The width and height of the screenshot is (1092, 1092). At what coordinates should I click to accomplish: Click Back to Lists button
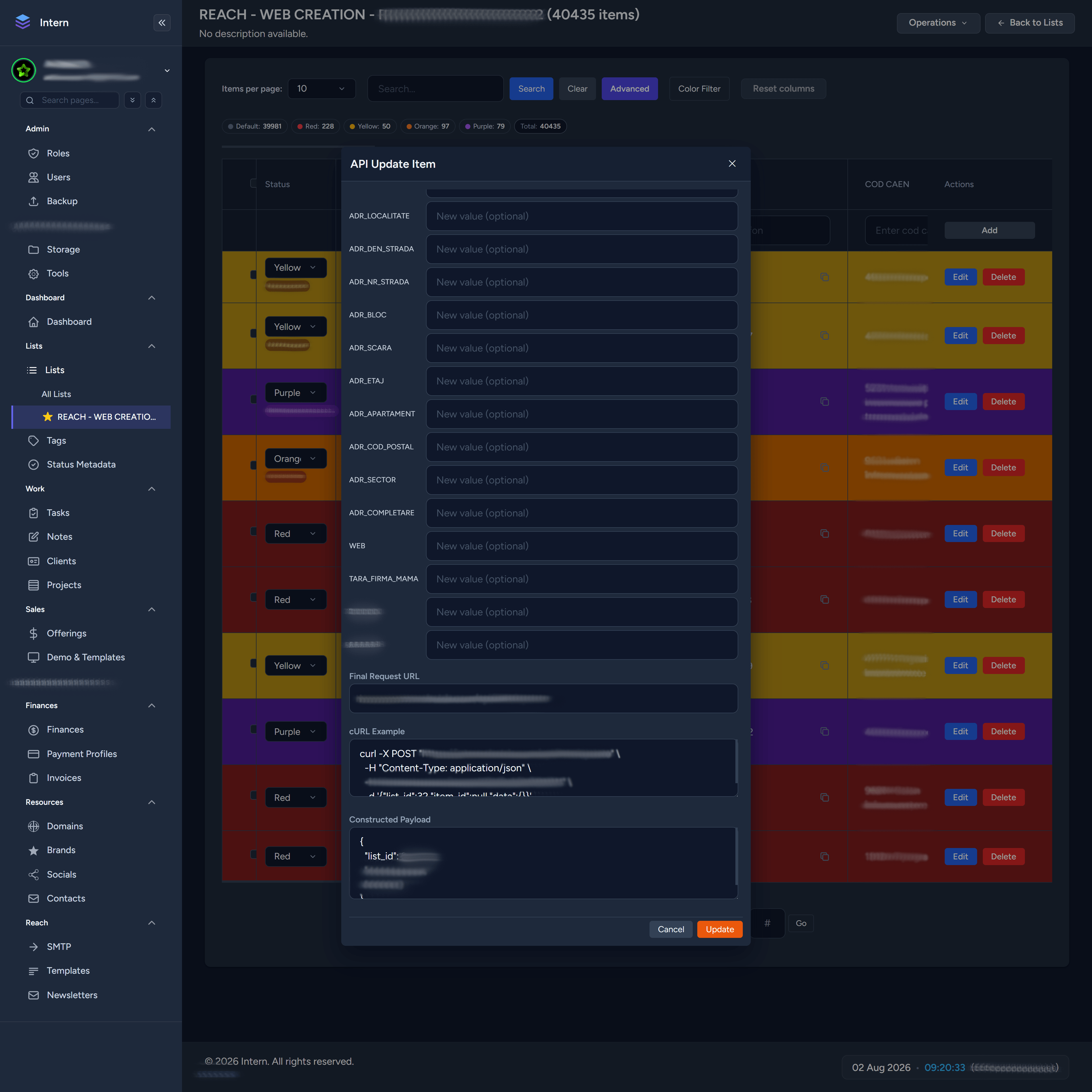tap(1029, 23)
